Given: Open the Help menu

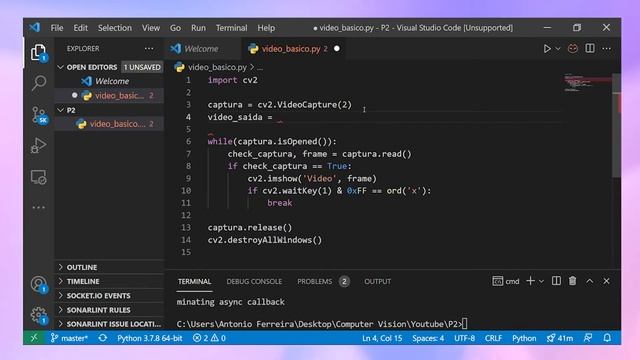Looking at the screenshot, I should coord(266,28).
